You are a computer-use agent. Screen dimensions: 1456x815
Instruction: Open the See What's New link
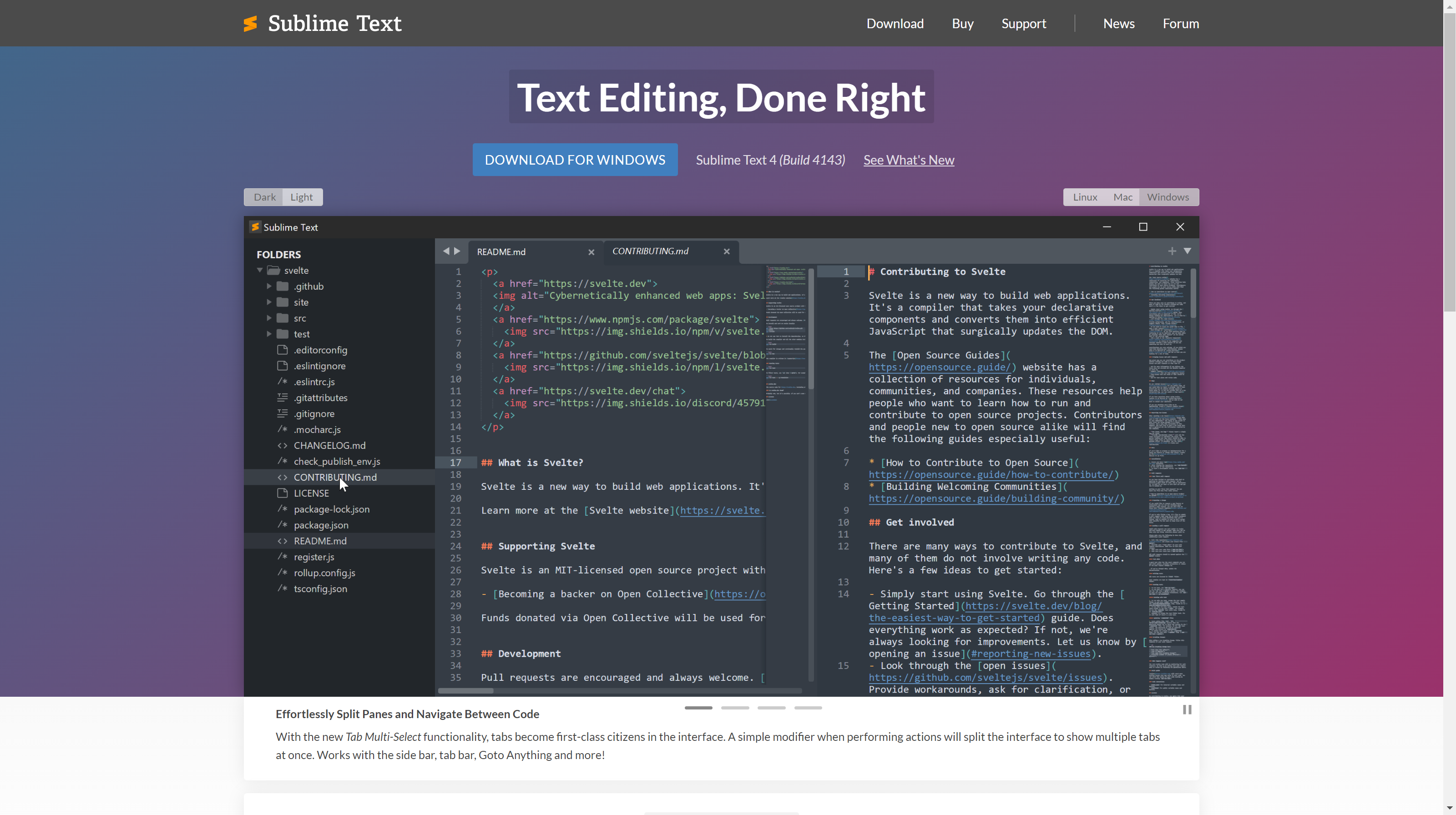coord(908,160)
